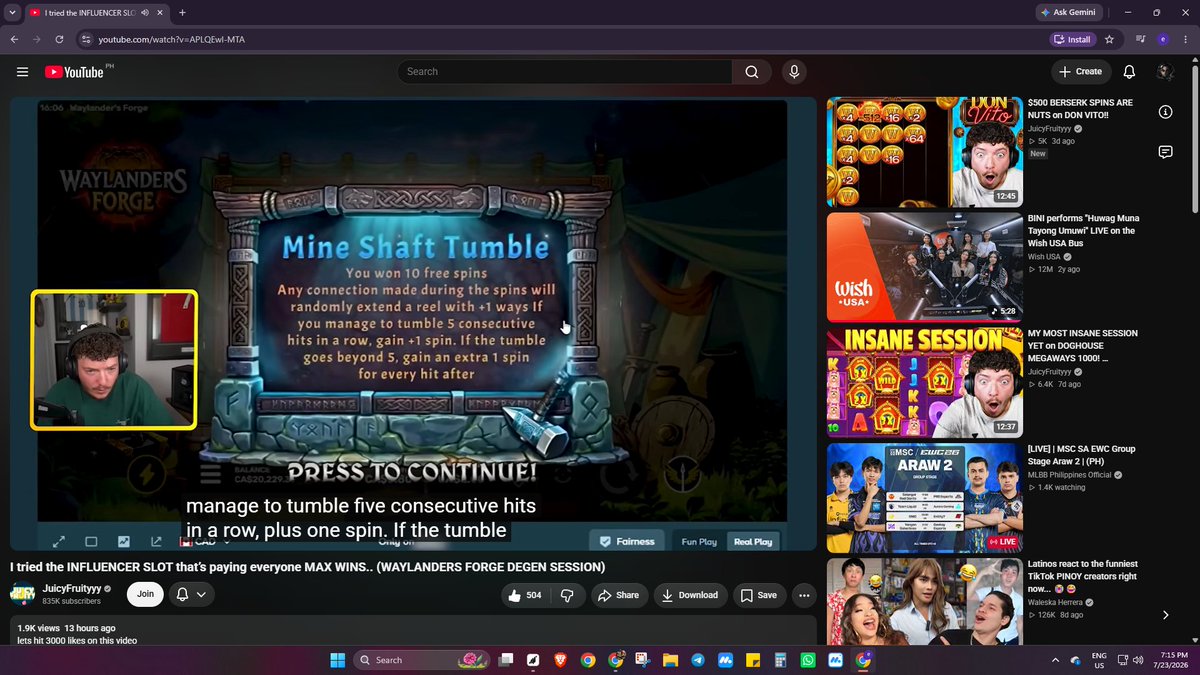Open the Ask Gemini button

(1068, 12)
